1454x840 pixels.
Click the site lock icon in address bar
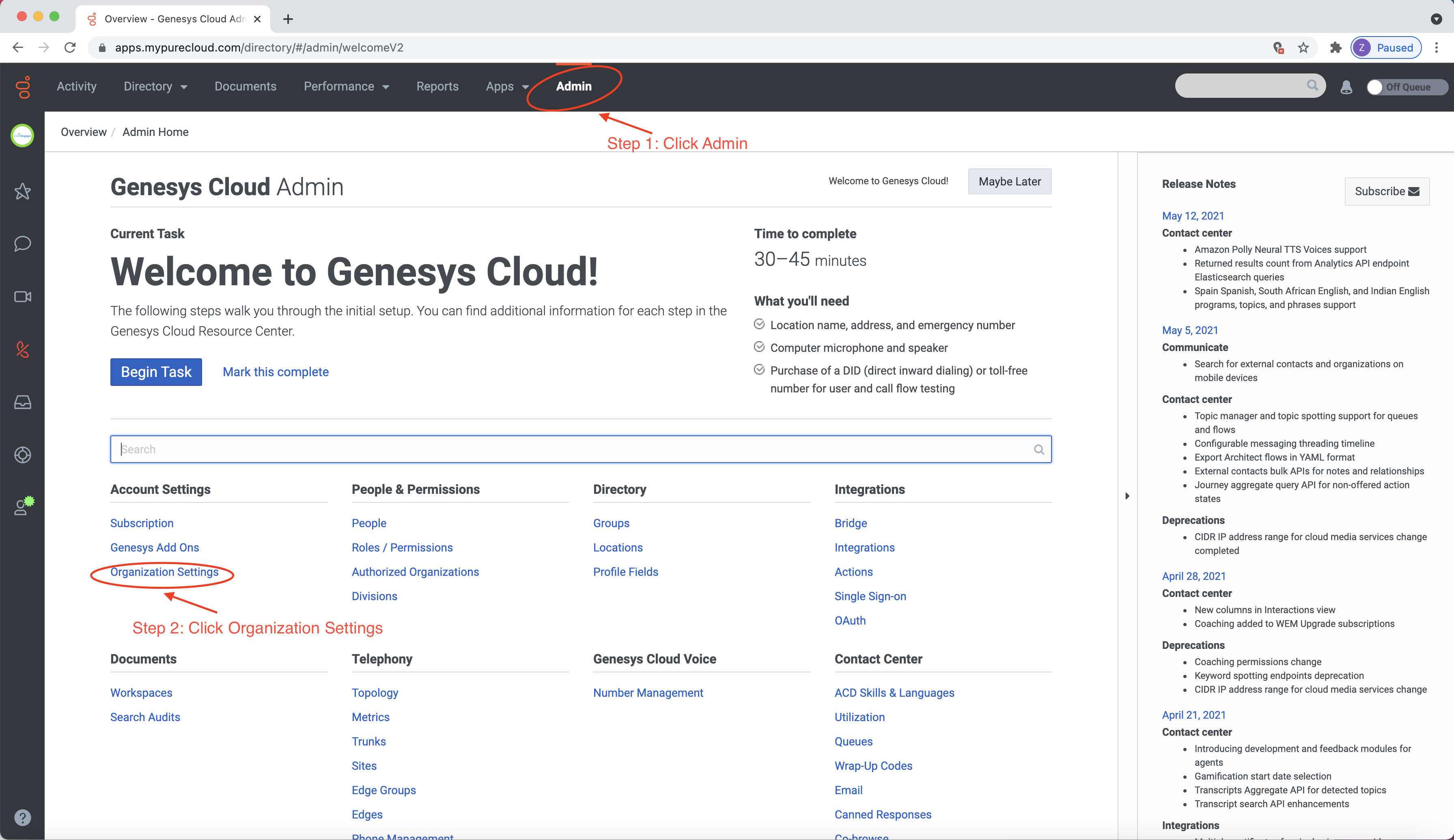[x=102, y=48]
